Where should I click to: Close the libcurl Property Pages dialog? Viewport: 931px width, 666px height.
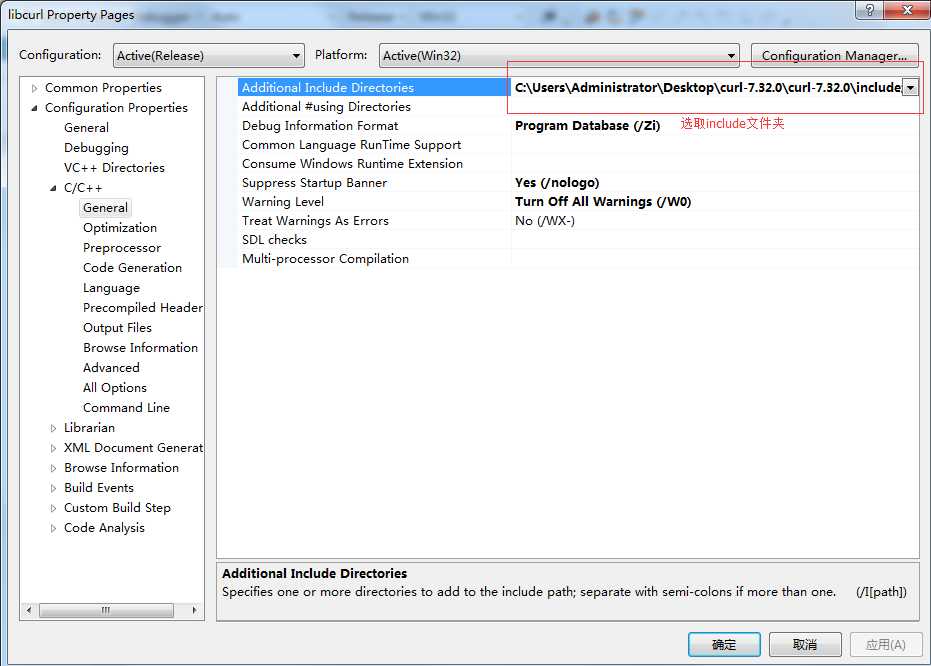point(907,10)
